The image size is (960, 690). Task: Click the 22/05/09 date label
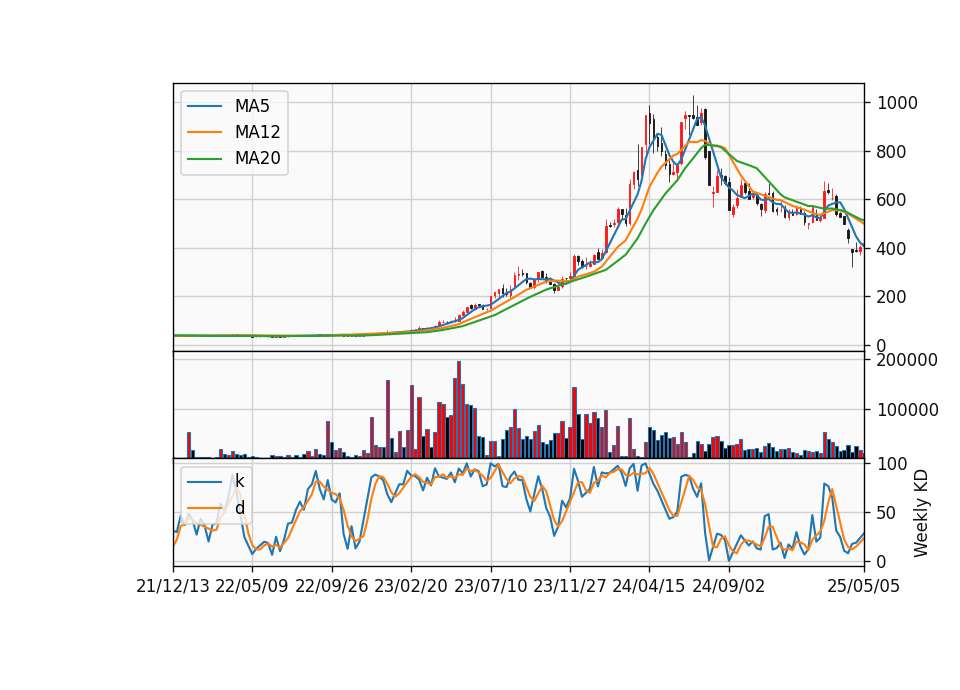pyautogui.click(x=252, y=586)
